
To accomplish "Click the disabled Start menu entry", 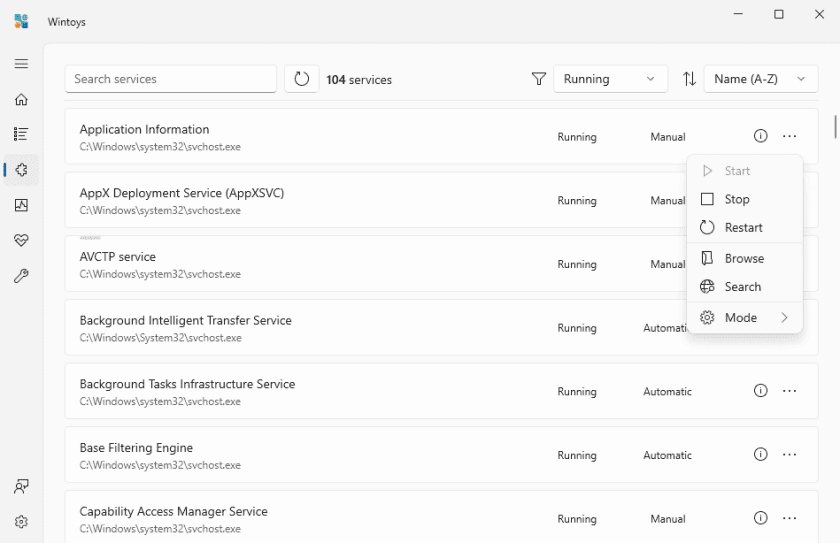I will pyautogui.click(x=745, y=171).
